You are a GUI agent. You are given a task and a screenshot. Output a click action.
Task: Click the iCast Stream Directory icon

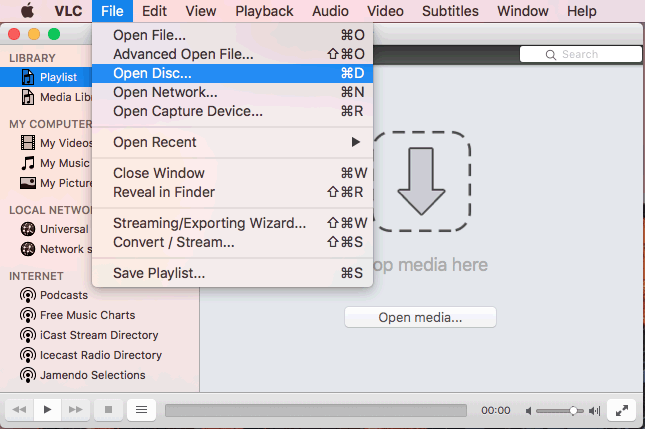[x=28, y=335]
